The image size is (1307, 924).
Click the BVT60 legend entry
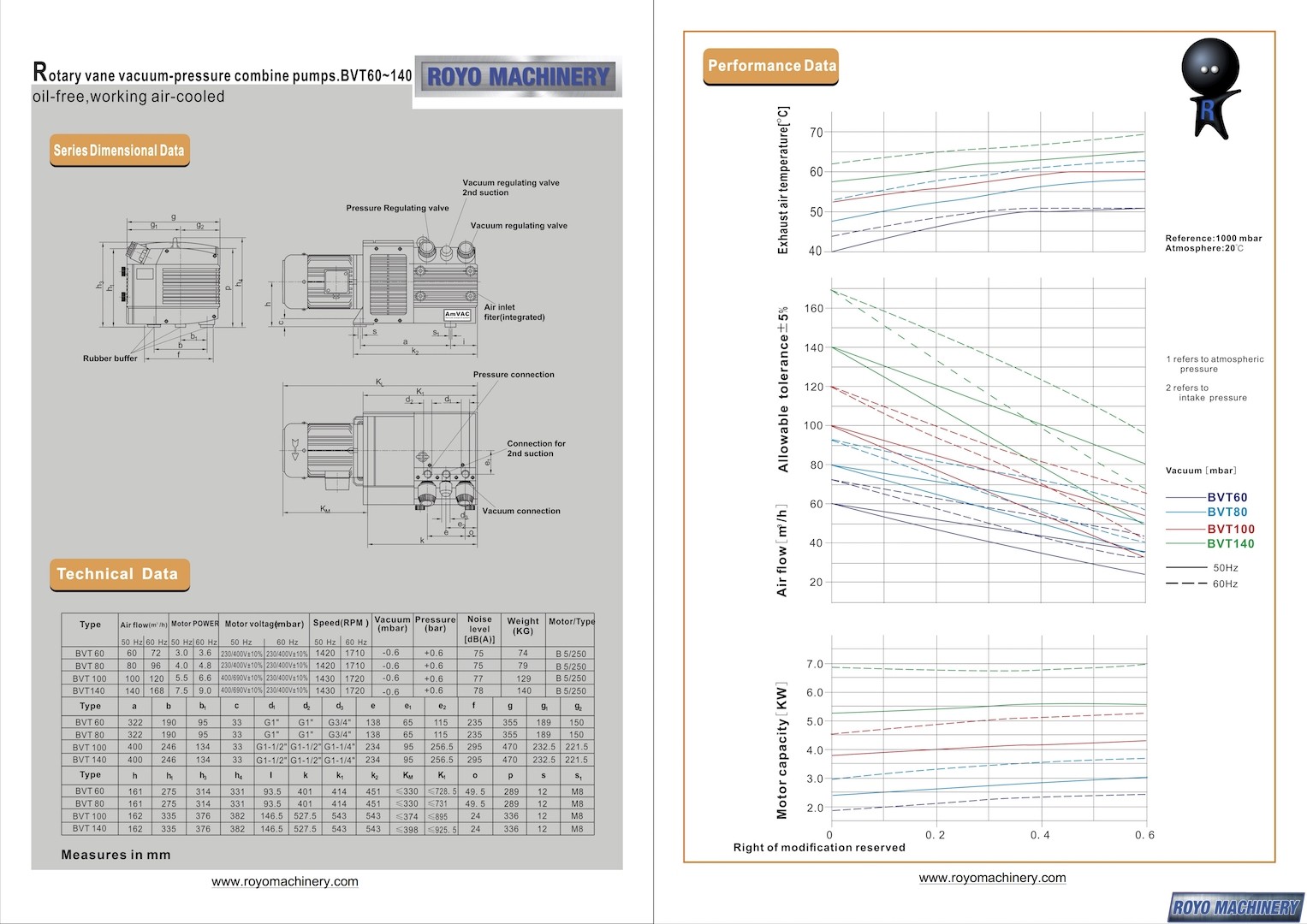[1227, 497]
